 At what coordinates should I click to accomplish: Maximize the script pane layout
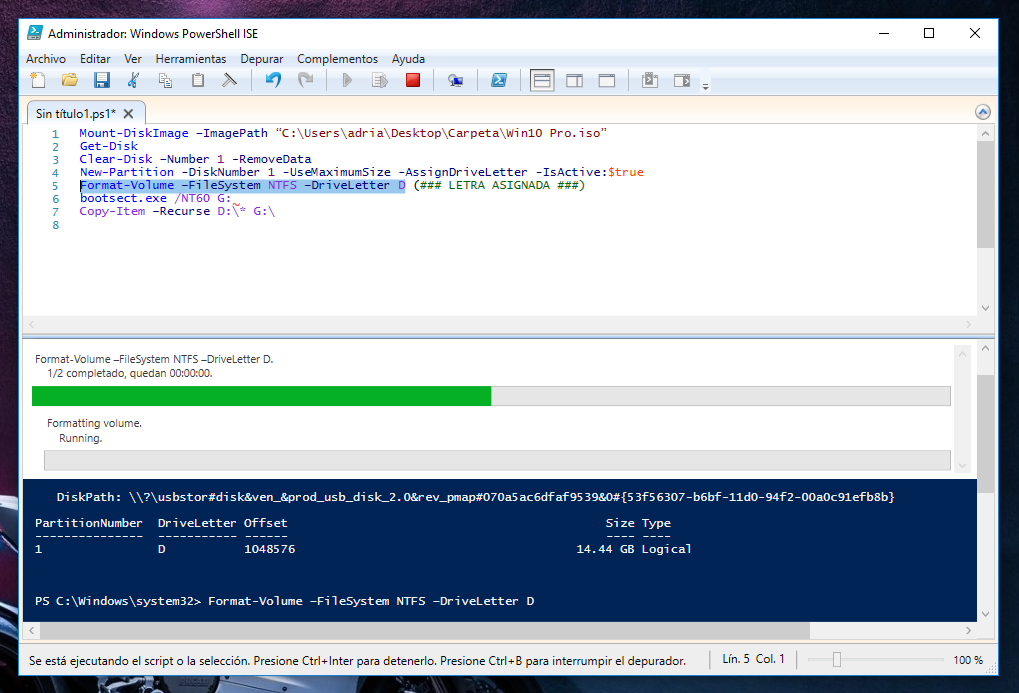tap(607, 81)
